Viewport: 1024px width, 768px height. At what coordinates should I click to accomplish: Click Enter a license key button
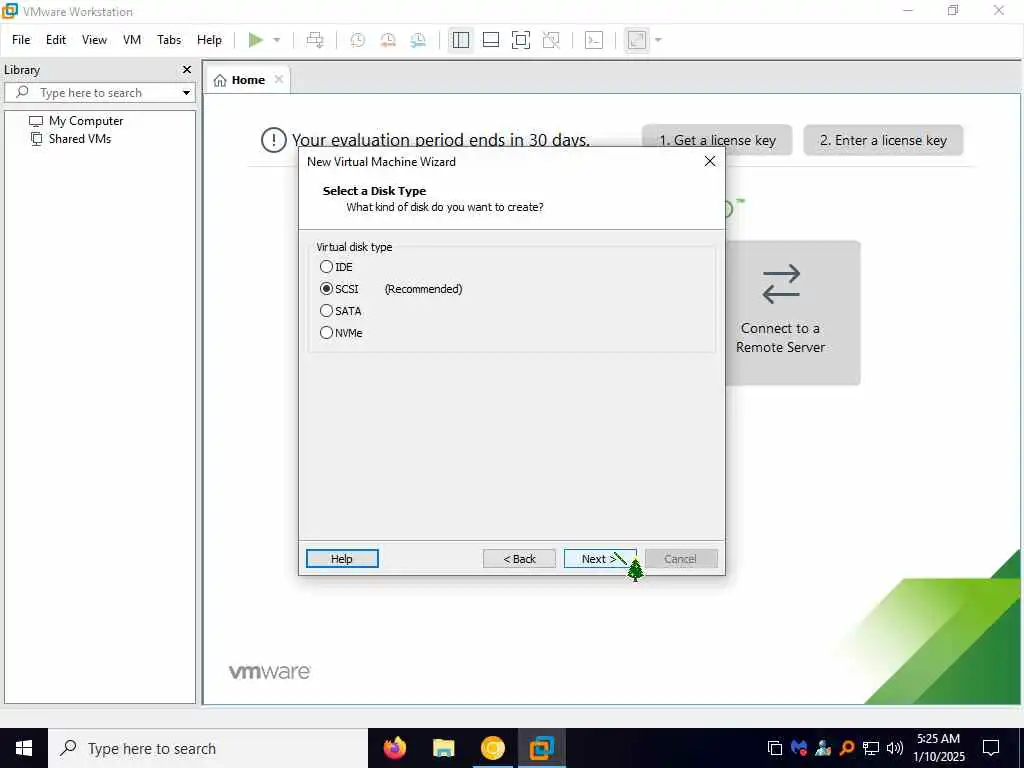(x=883, y=140)
